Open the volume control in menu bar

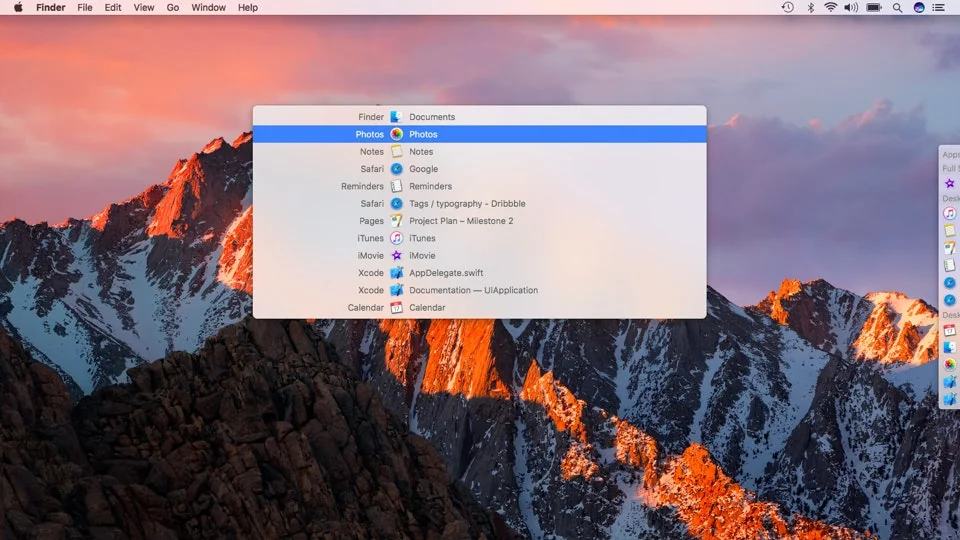(851, 7)
